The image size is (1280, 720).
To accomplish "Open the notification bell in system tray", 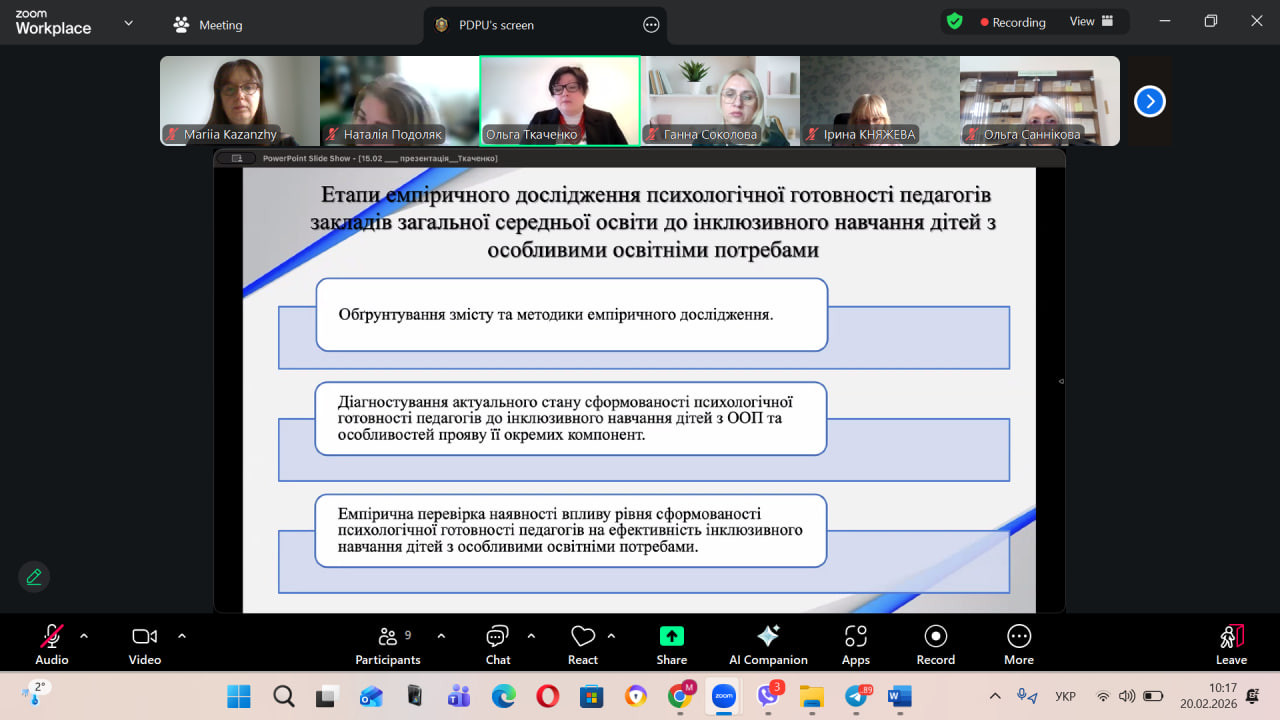I will click(1253, 696).
